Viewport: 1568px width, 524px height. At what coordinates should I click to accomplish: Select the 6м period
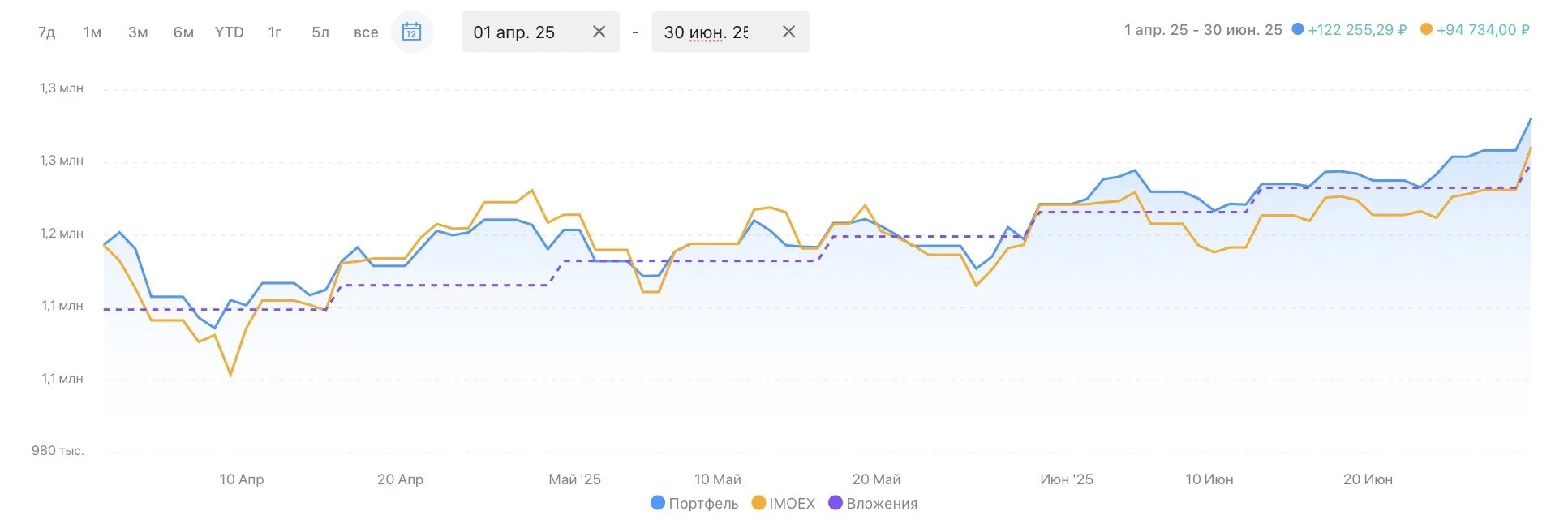183,32
